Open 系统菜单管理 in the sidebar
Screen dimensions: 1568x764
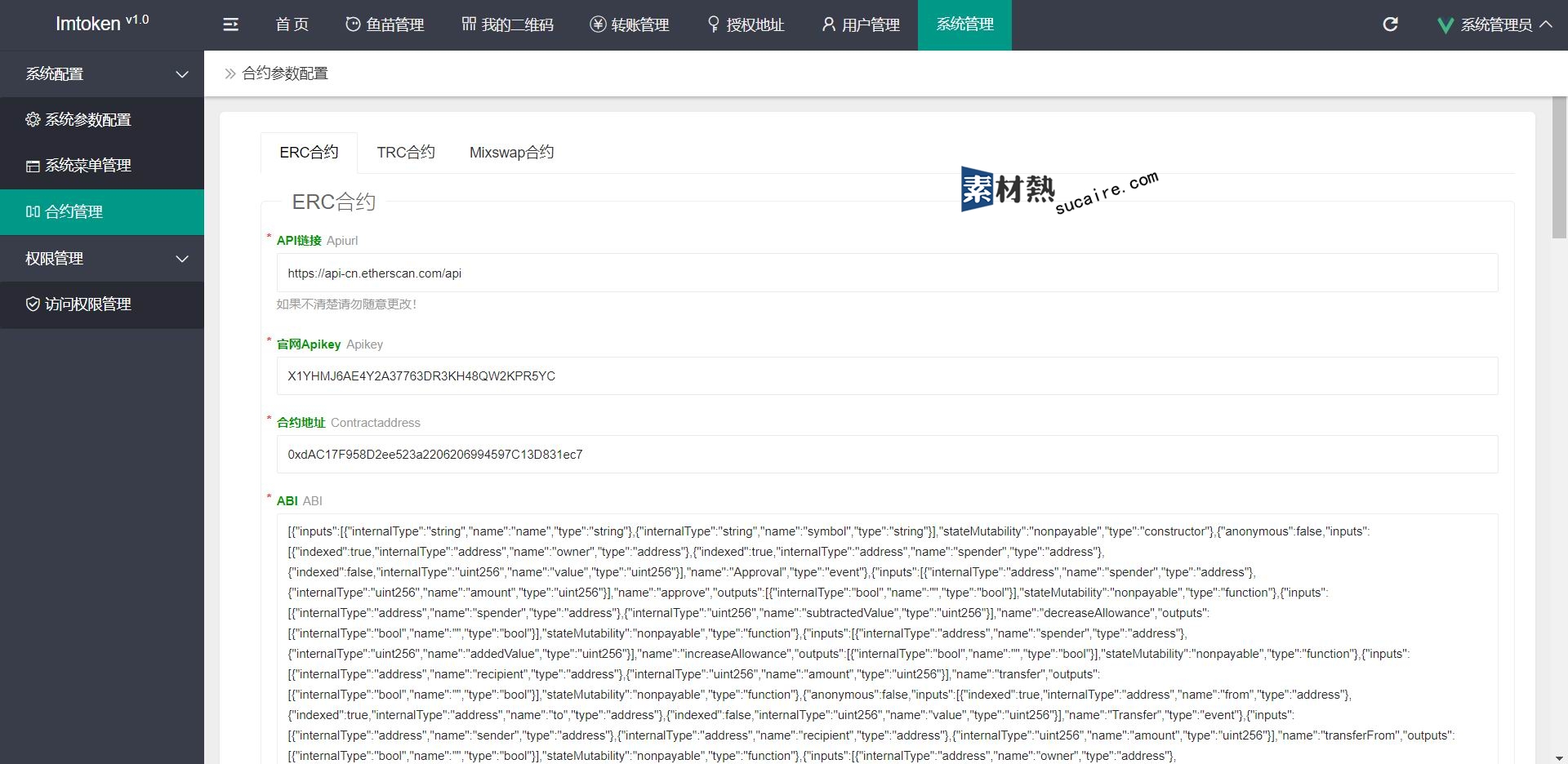(x=102, y=166)
